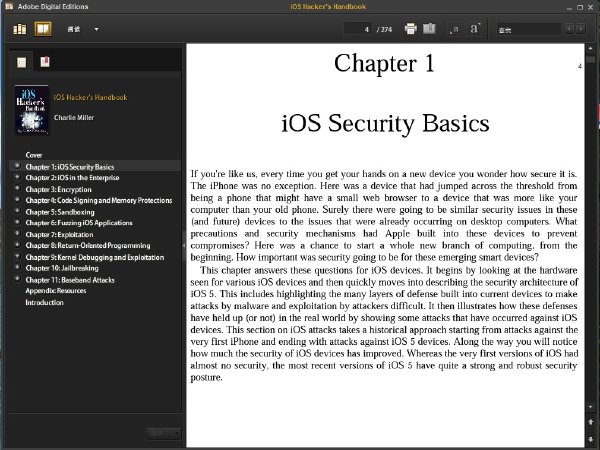Maximize the Adobe Digital Editions window
600x450 pixels.
[x=580, y=7]
